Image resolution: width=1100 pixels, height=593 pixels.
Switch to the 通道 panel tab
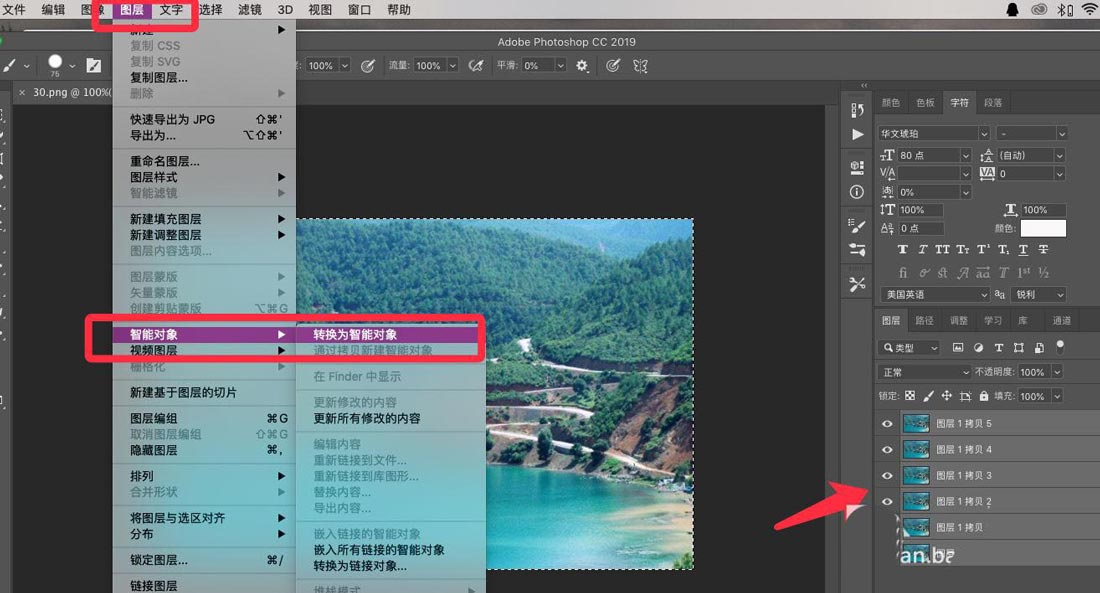1063,320
